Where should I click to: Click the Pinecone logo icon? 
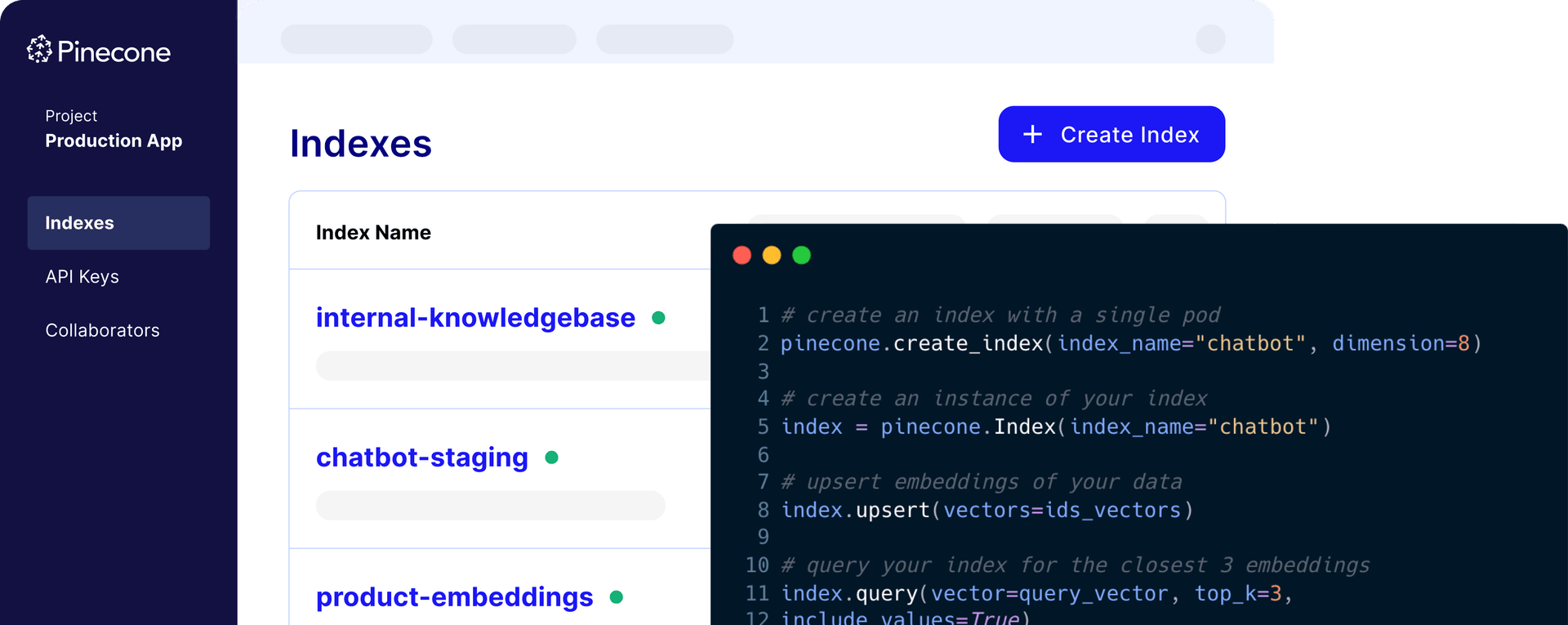[39, 50]
